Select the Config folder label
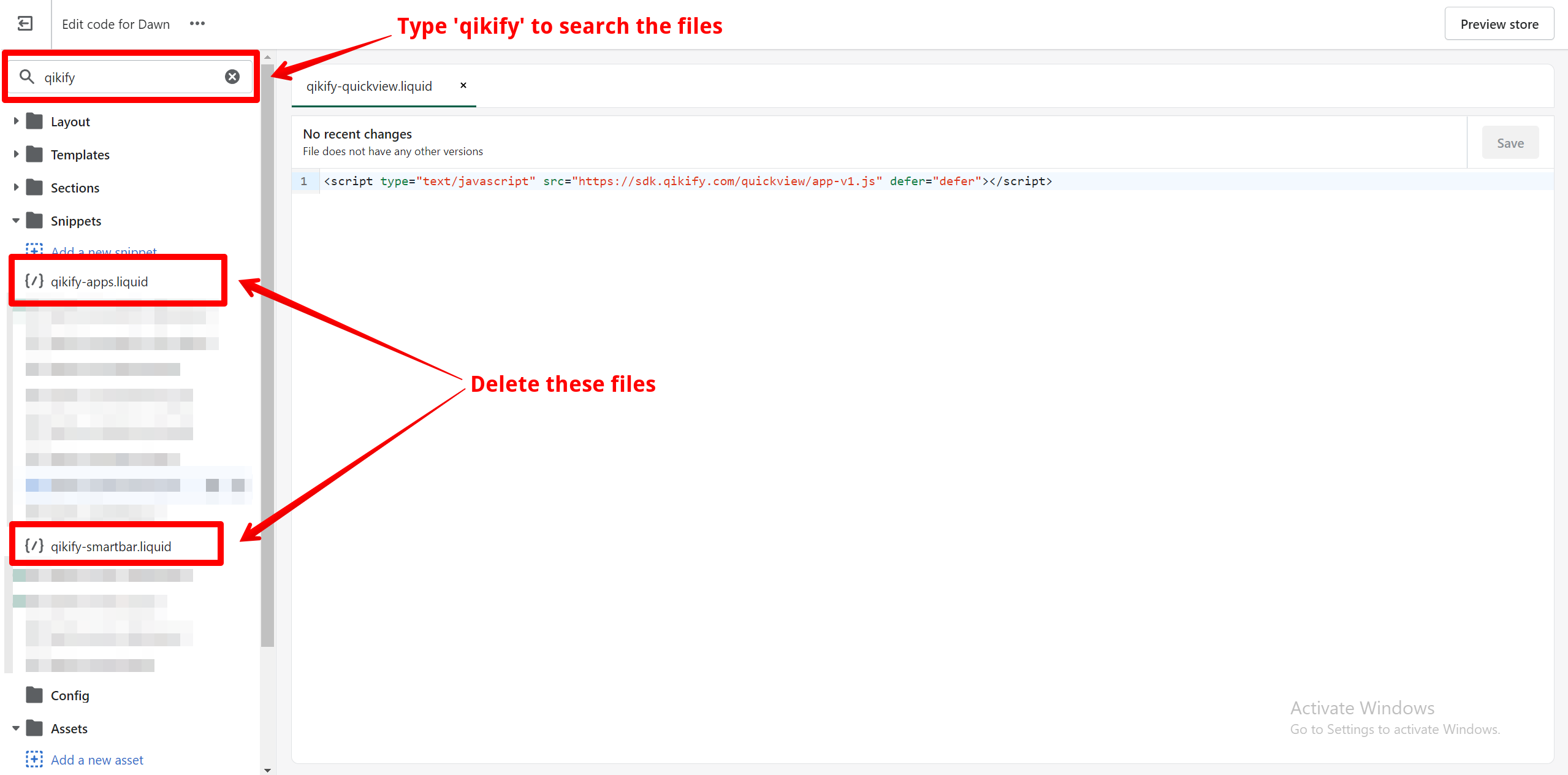 pos(70,695)
